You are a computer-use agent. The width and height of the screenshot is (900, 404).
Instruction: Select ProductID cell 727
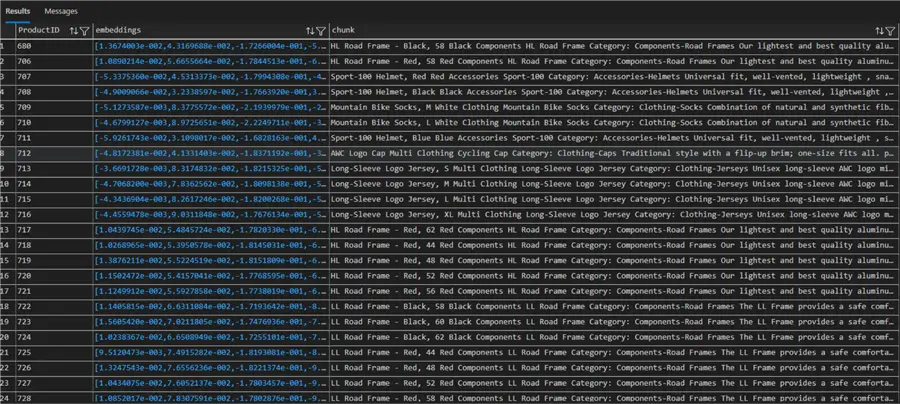point(54,383)
